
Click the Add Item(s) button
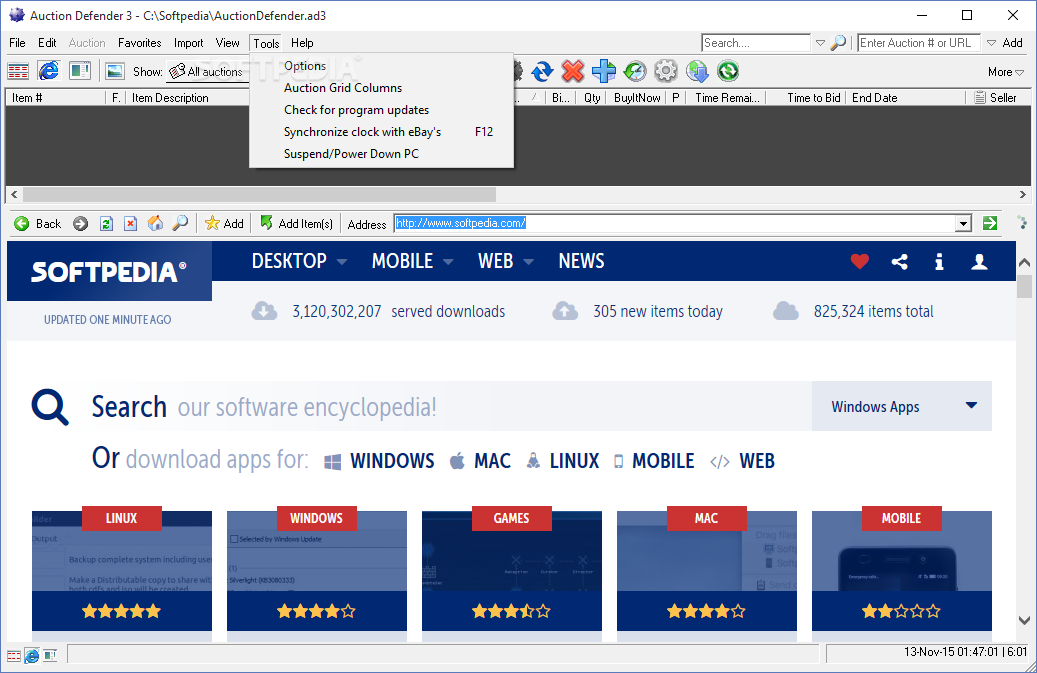(x=296, y=223)
